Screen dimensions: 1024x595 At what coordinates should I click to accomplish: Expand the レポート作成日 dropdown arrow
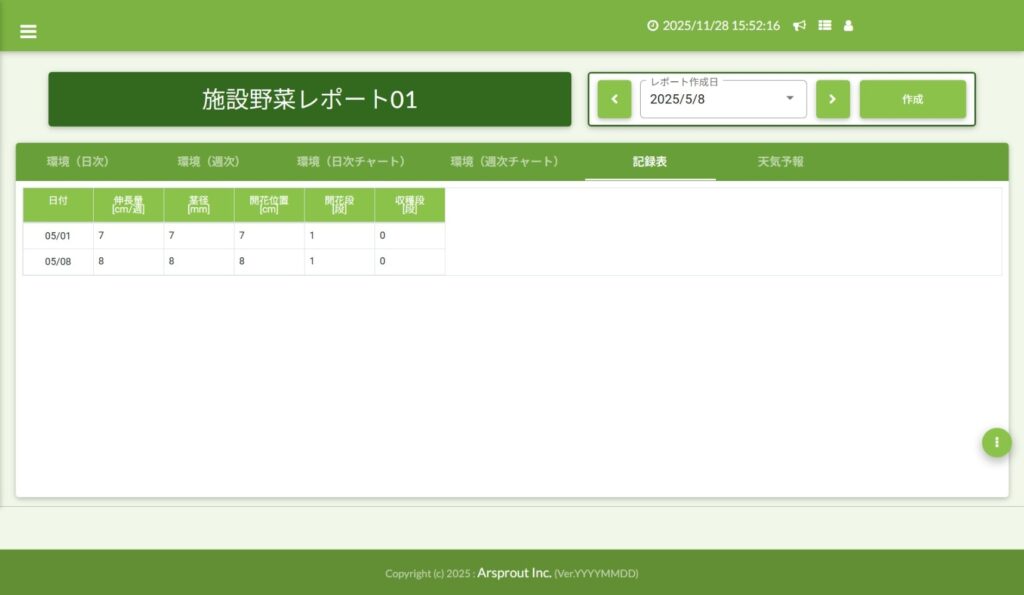click(x=790, y=99)
